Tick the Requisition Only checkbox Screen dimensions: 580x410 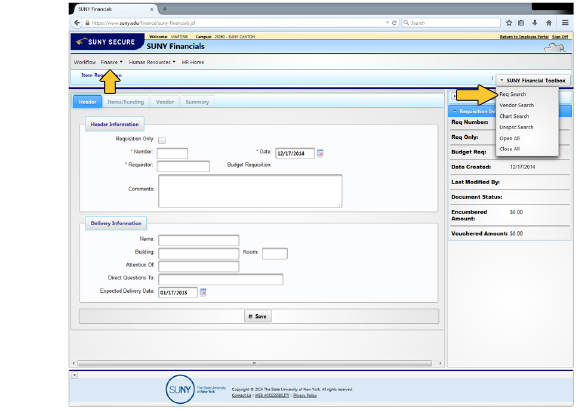[x=162, y=140]
